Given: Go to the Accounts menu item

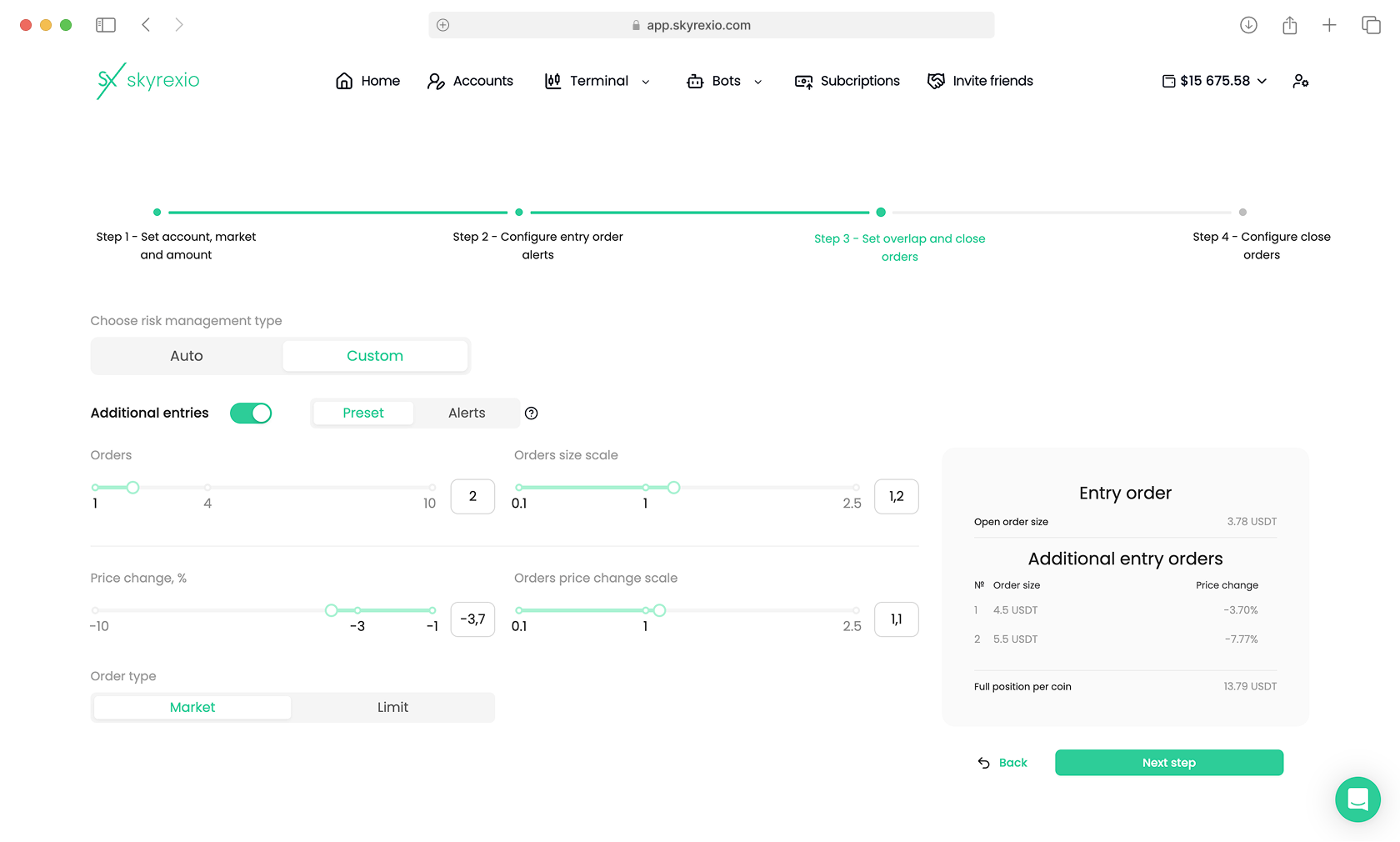Looking at the screenshot, I should (x=470, y=81).
